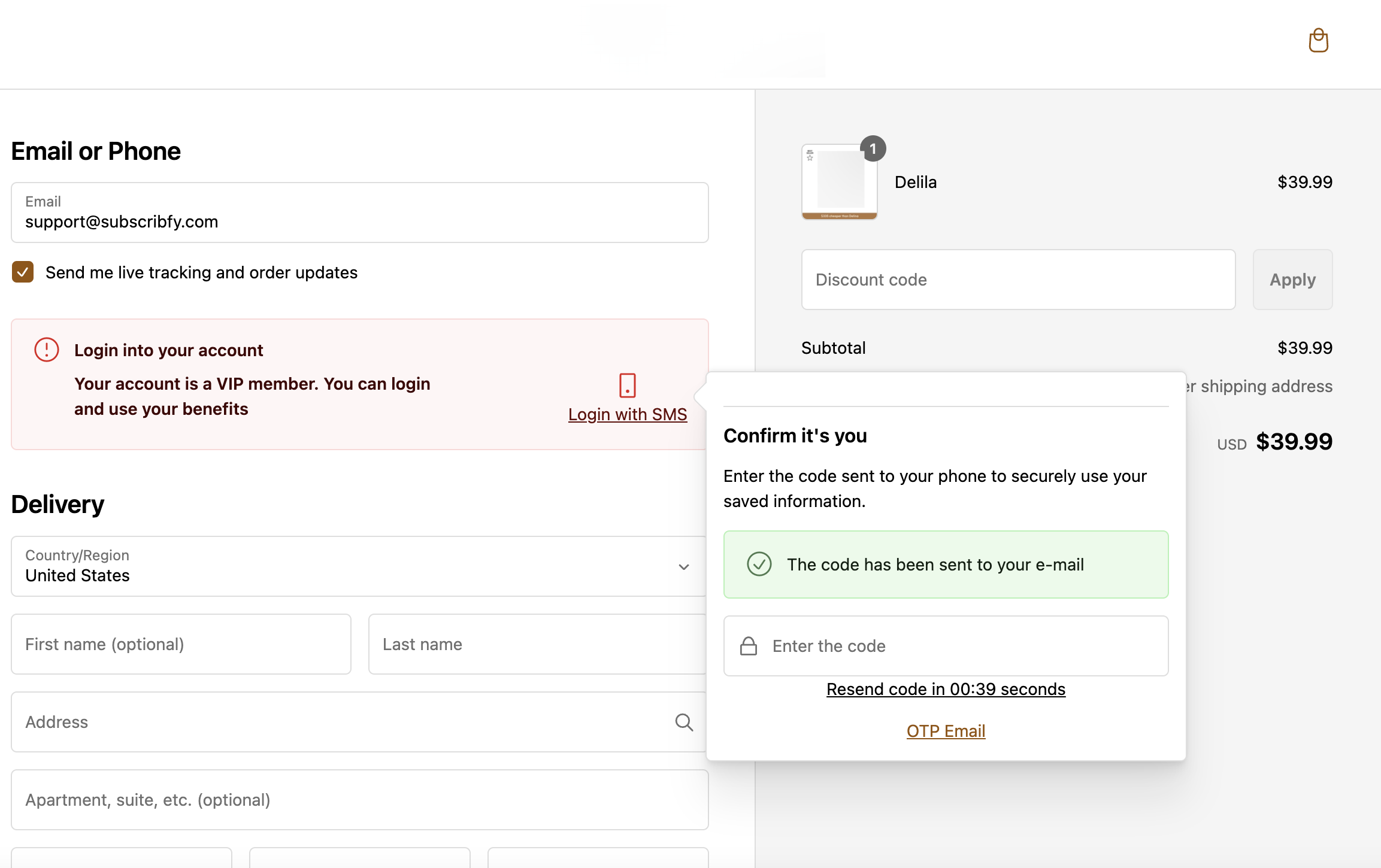
Task: Uncheck Send me live tracking and order updates
Action: point(22,272)
